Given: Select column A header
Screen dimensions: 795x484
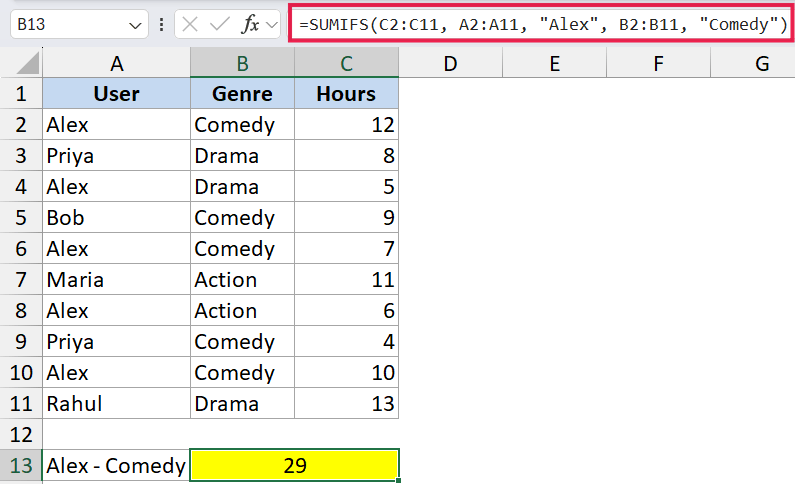Looking at the screenshot, I should pos(117,63).
